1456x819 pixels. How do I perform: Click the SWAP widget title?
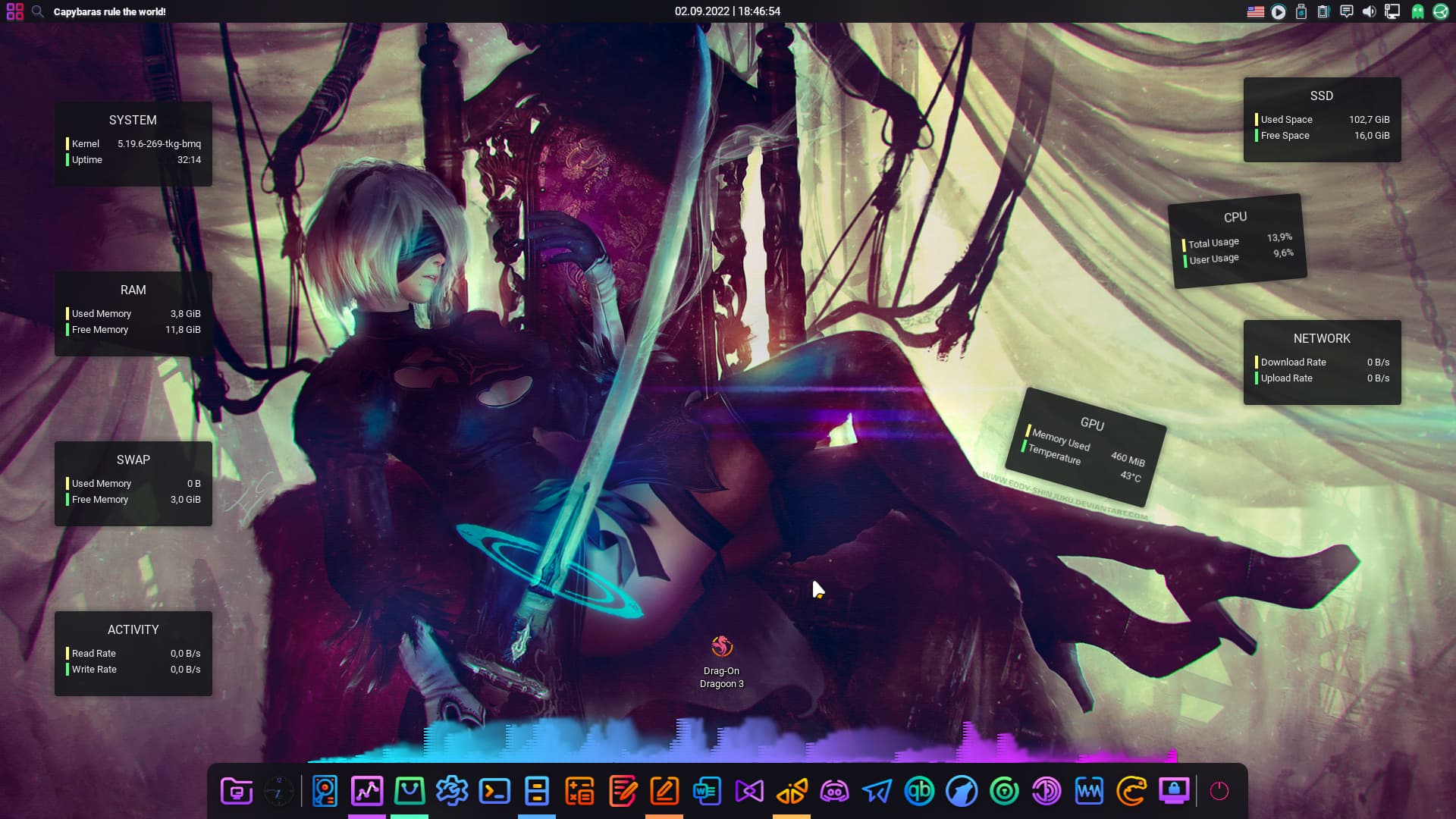click(133, 460)
